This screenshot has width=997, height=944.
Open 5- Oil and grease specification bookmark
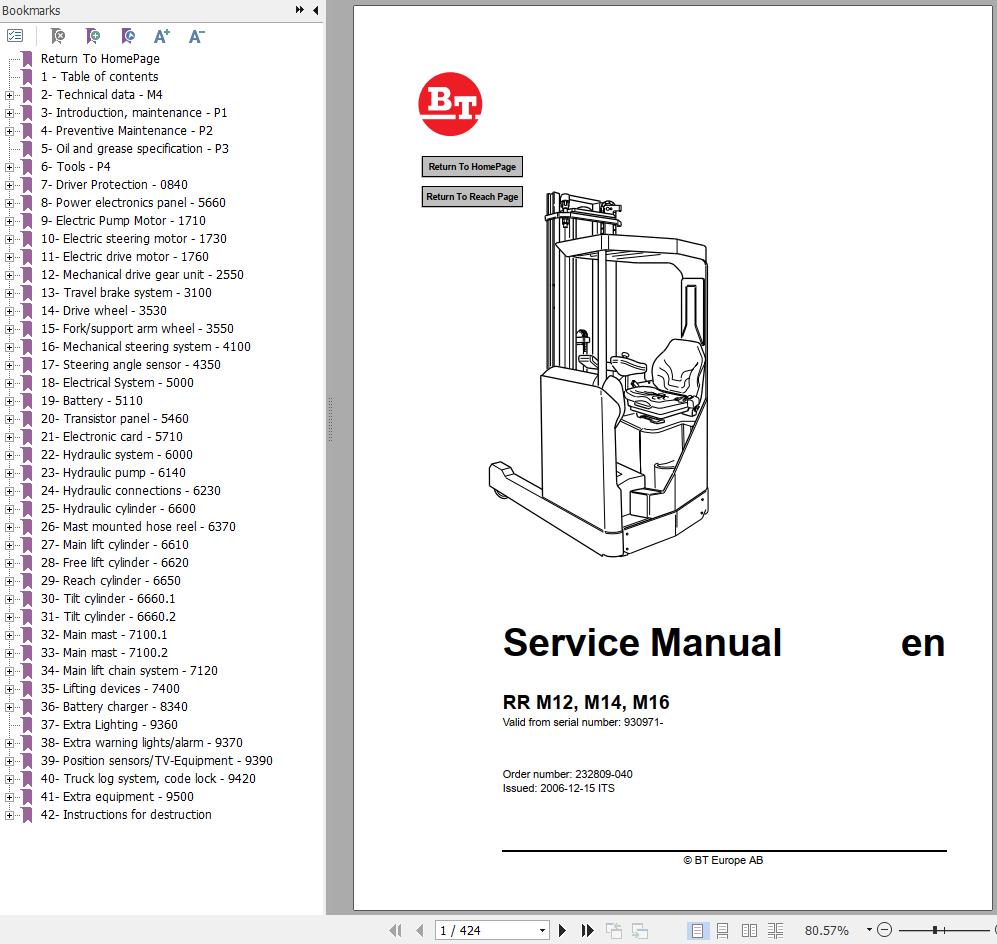tap(134, 149)
